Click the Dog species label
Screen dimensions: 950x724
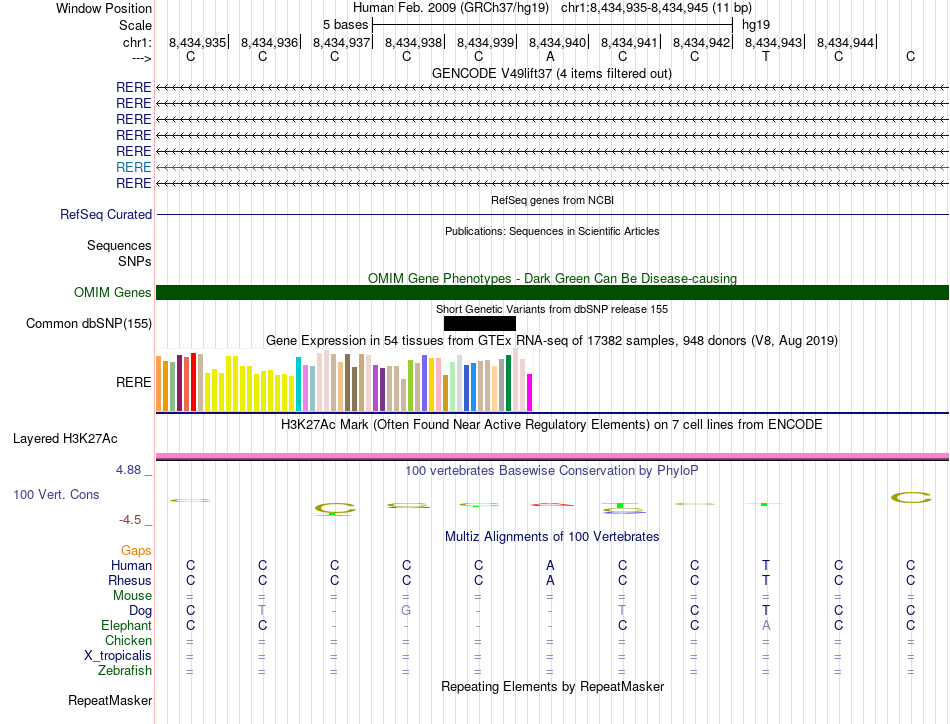click(x=140, y=611)
